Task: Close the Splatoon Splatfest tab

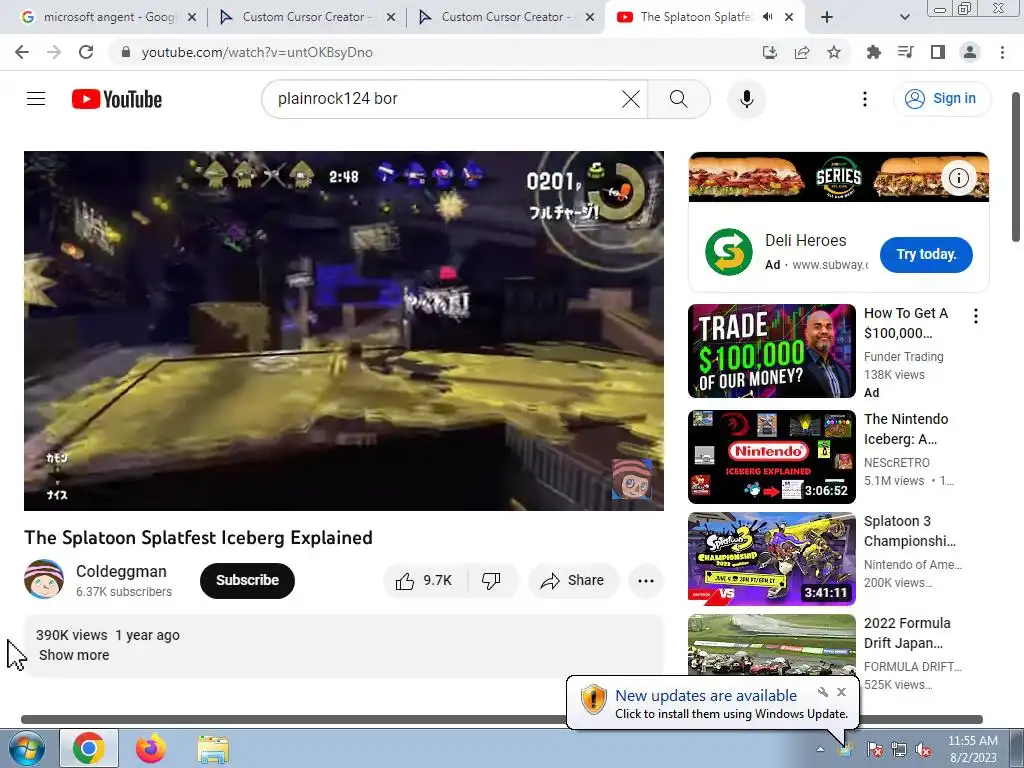Action: coord(789,17)
